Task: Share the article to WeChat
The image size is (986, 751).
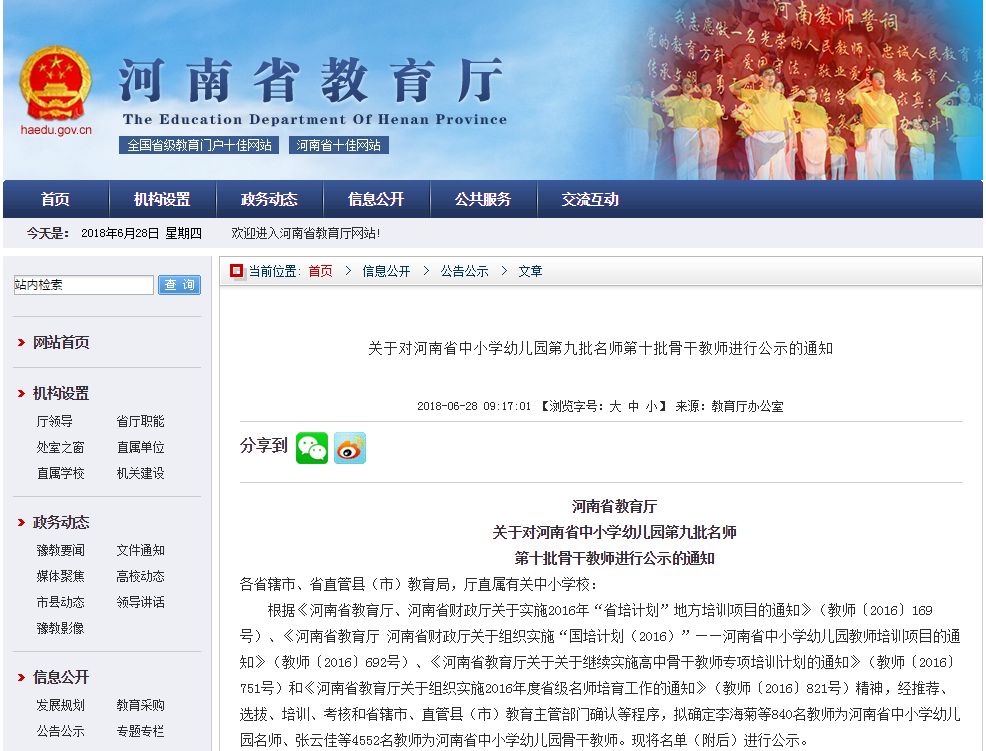Action: pos(314,448)
